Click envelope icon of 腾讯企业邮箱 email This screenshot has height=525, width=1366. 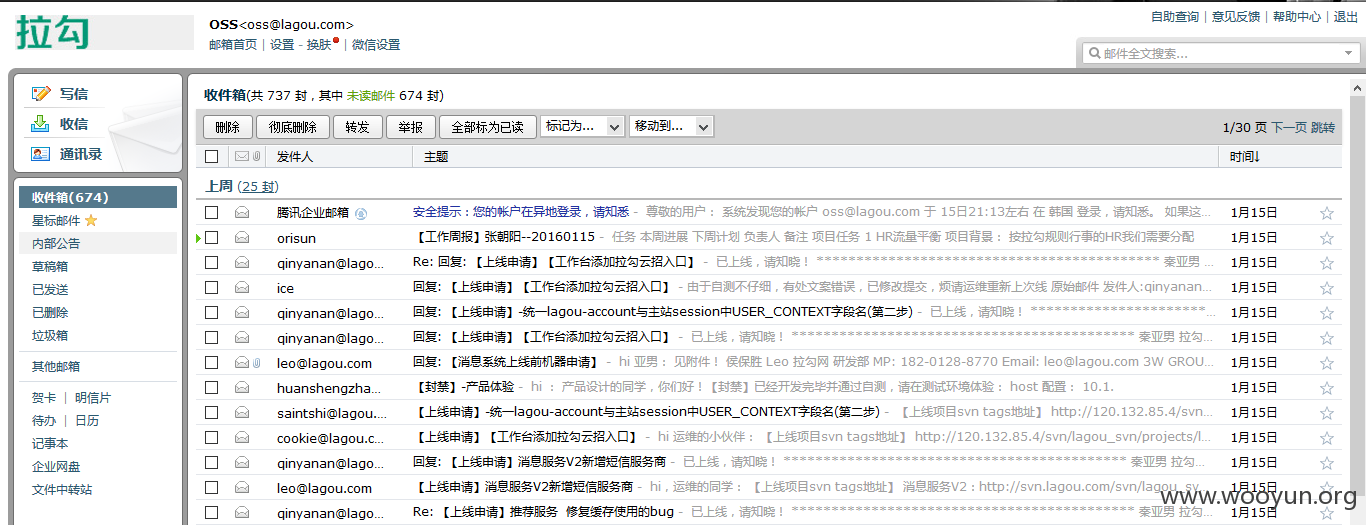(242, 212)
